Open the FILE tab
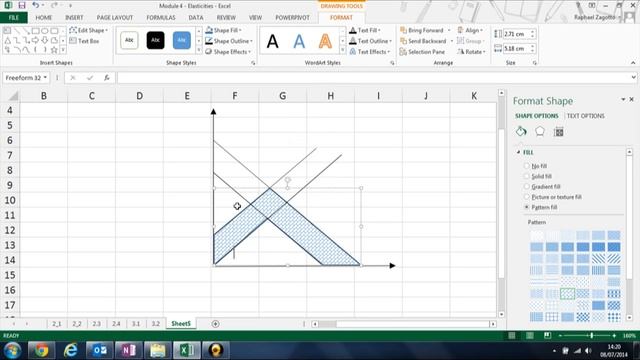Viewport: 640px width, 360px height. point(14,18)
